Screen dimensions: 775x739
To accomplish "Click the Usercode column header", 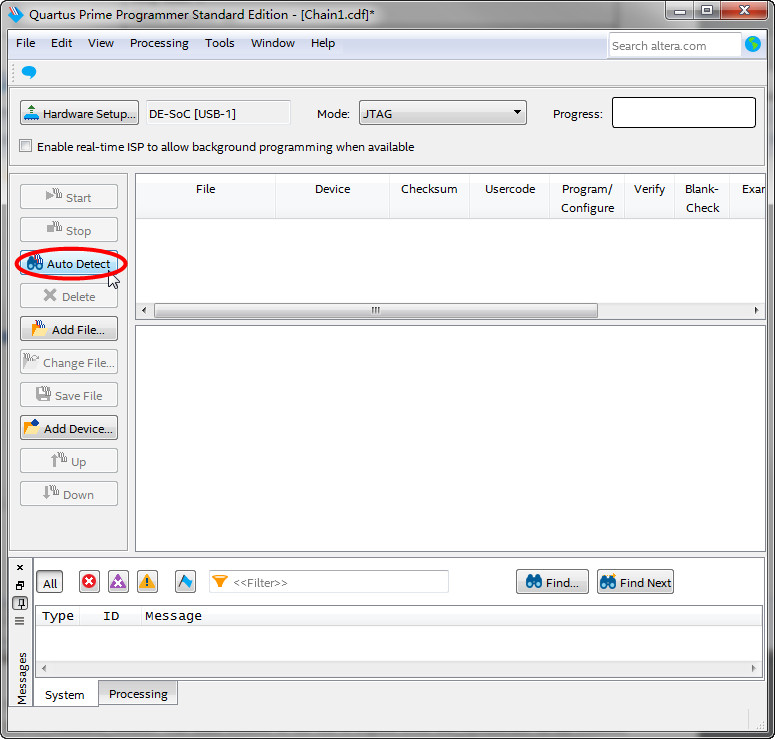I will pyautogui.click(x=510, y=196).
